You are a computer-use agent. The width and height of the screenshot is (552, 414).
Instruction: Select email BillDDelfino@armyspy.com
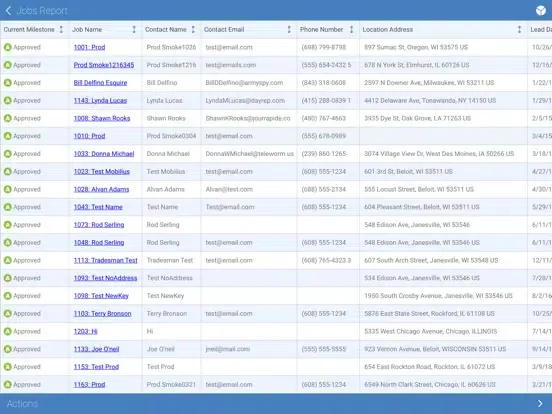[x=244, y=83]
